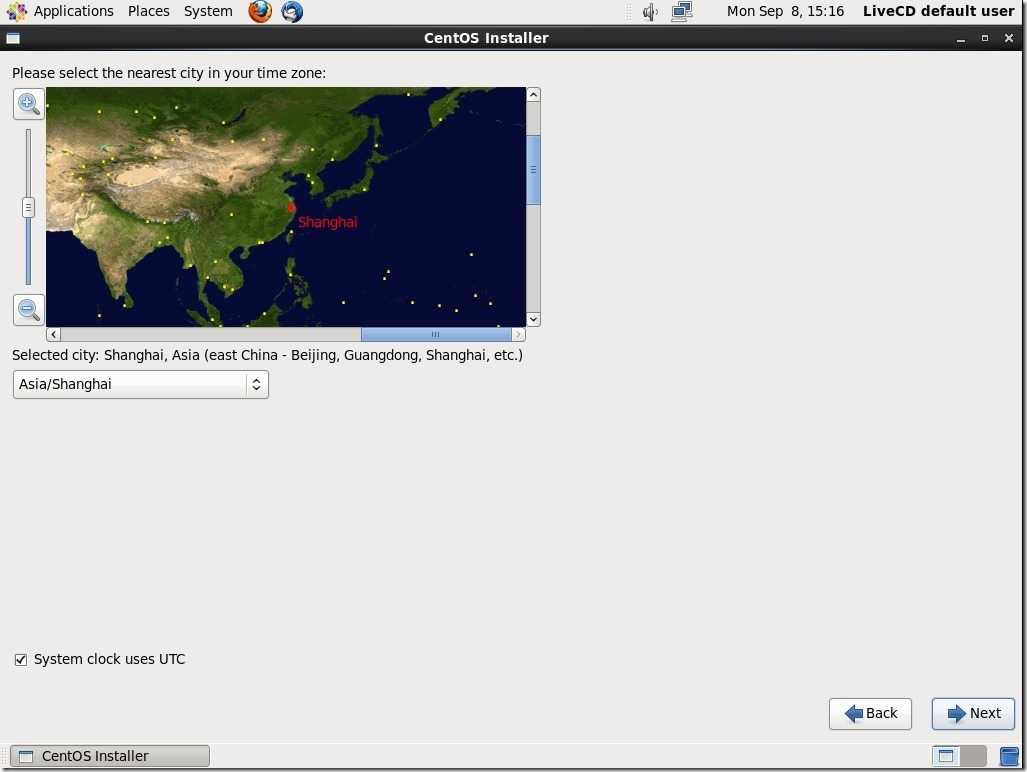The width and height of the screenshot is (1027, 772).
Task: Click the map scroll up arrow
Action: click(x=533, y=95)
